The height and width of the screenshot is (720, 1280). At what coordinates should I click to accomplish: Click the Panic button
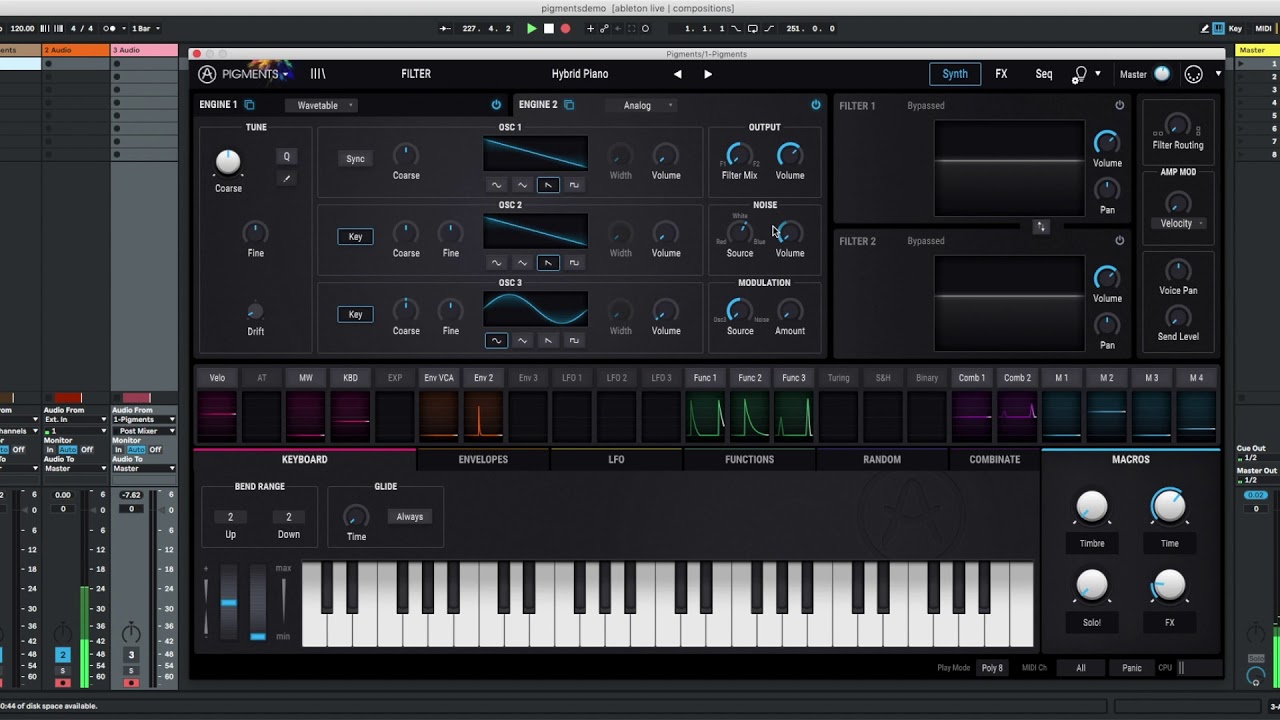1132,668
